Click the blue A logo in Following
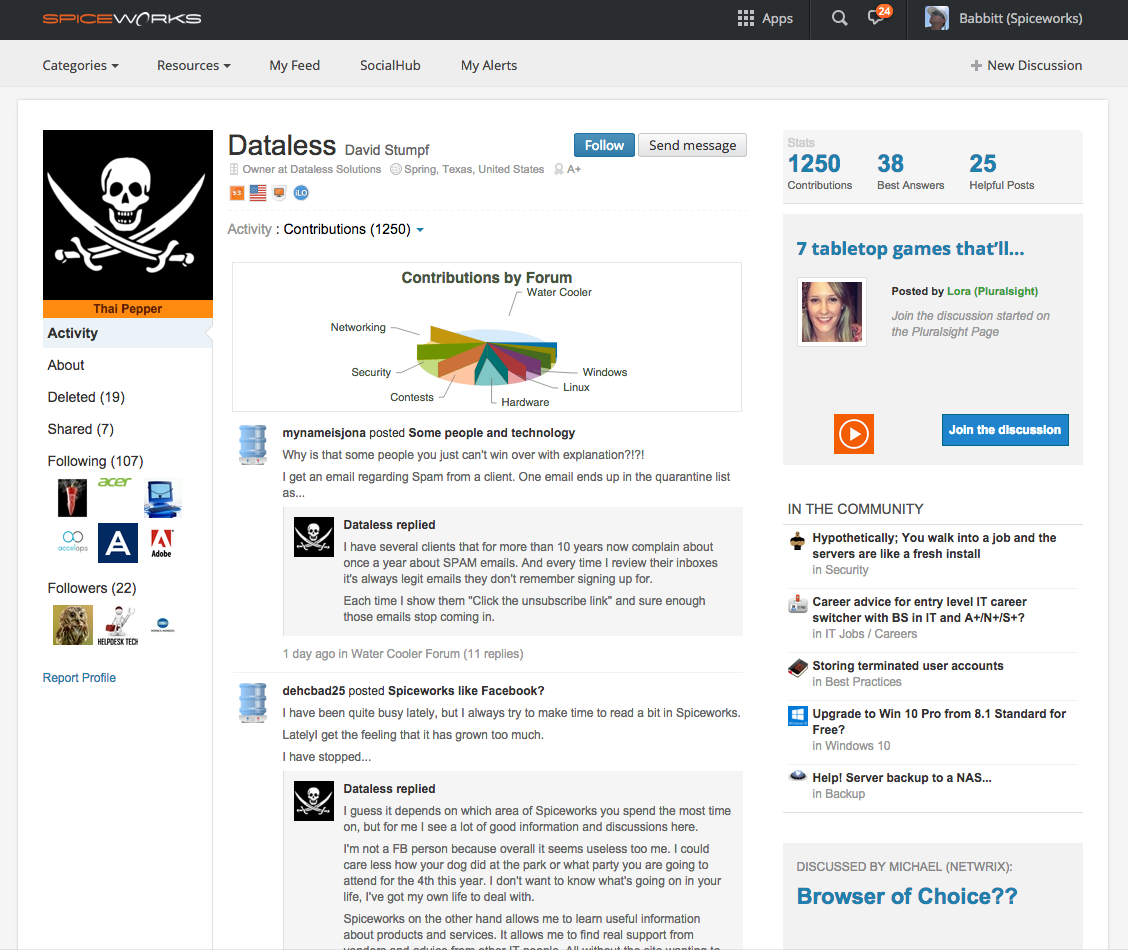Screen dimensions: 1128x950 coord(117,543)
